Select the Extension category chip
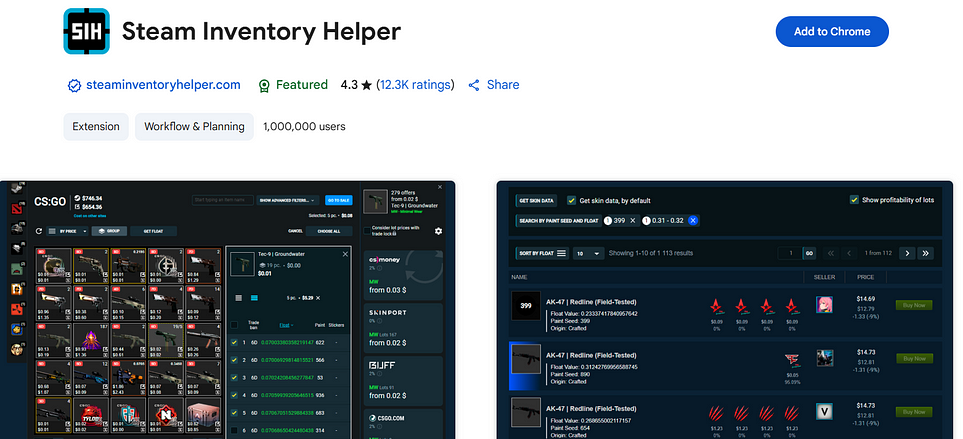Viewport: 963px width, 439px height. [x=96, y=126]
